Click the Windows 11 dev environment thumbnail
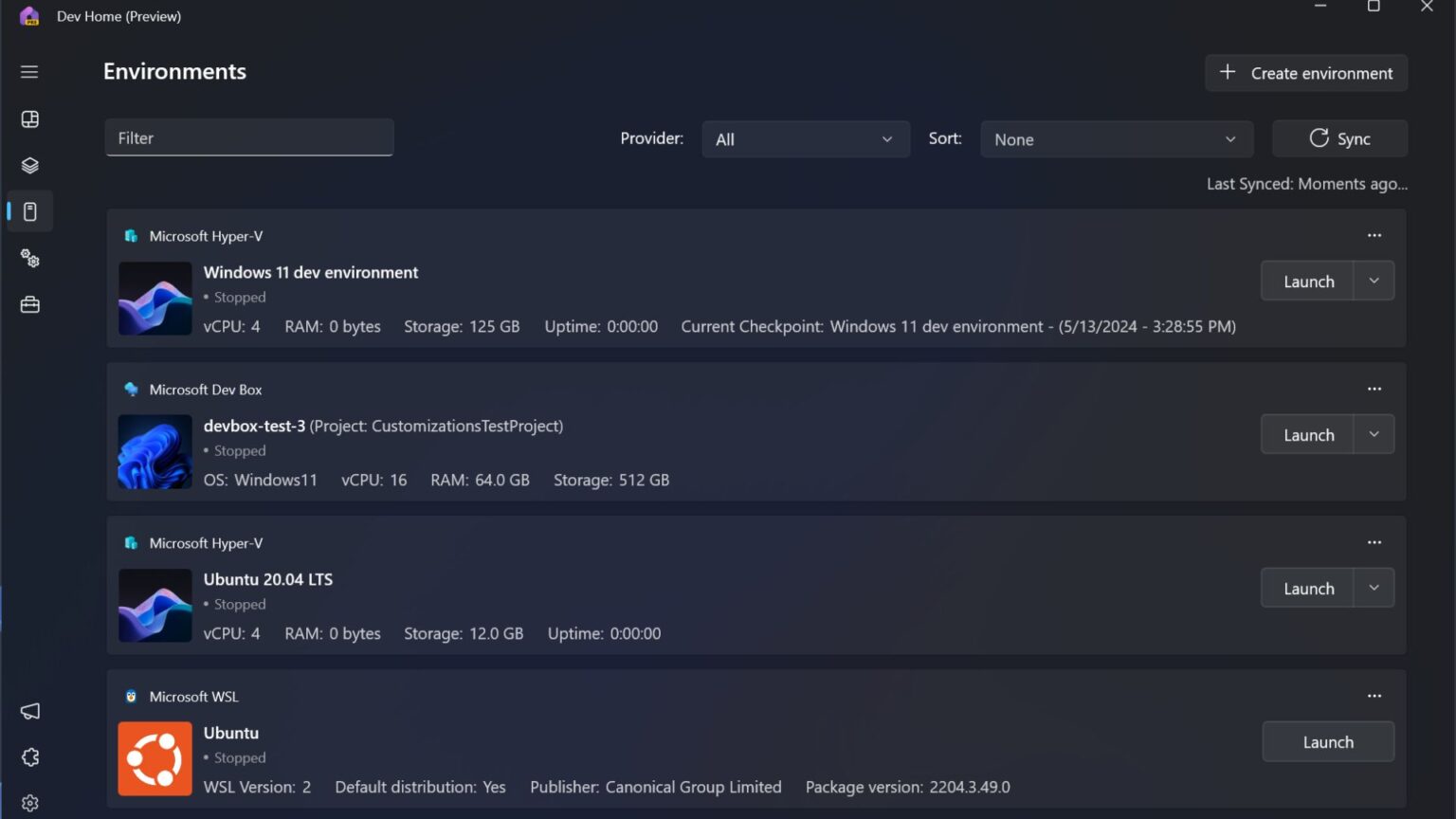The width and height of the screenshot is (1456, 819). [x=155, y=299]
